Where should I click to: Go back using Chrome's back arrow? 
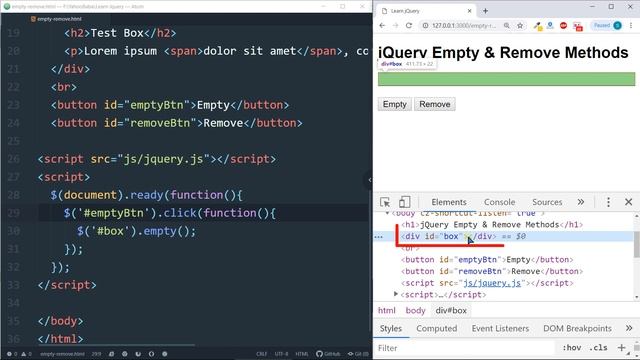pyautogui.click(x=382, y=25)
